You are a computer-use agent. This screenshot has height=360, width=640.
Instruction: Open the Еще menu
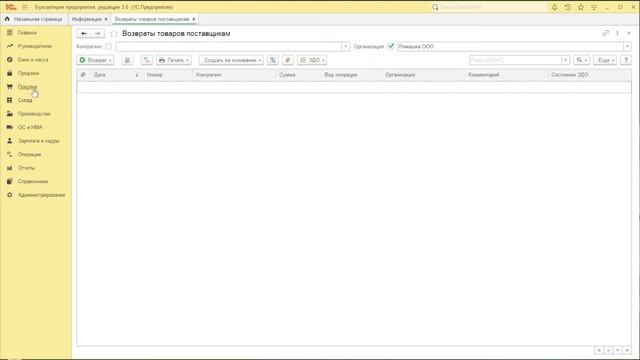click(605, 60)
